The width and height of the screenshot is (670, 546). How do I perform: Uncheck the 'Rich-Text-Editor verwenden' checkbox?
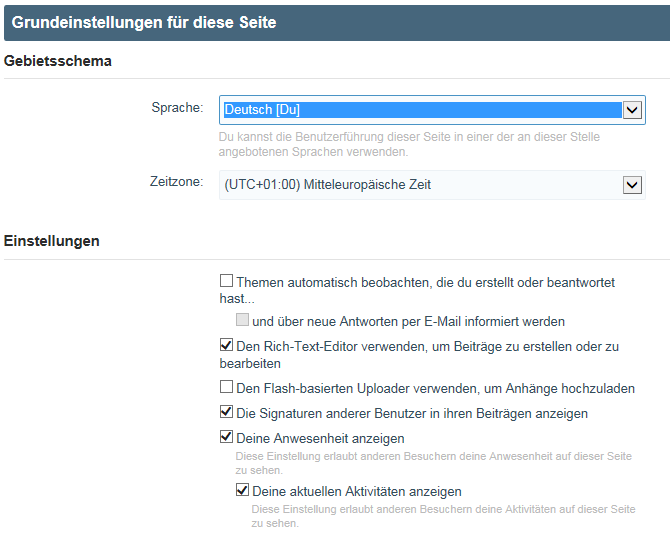(x=226, y=346)
